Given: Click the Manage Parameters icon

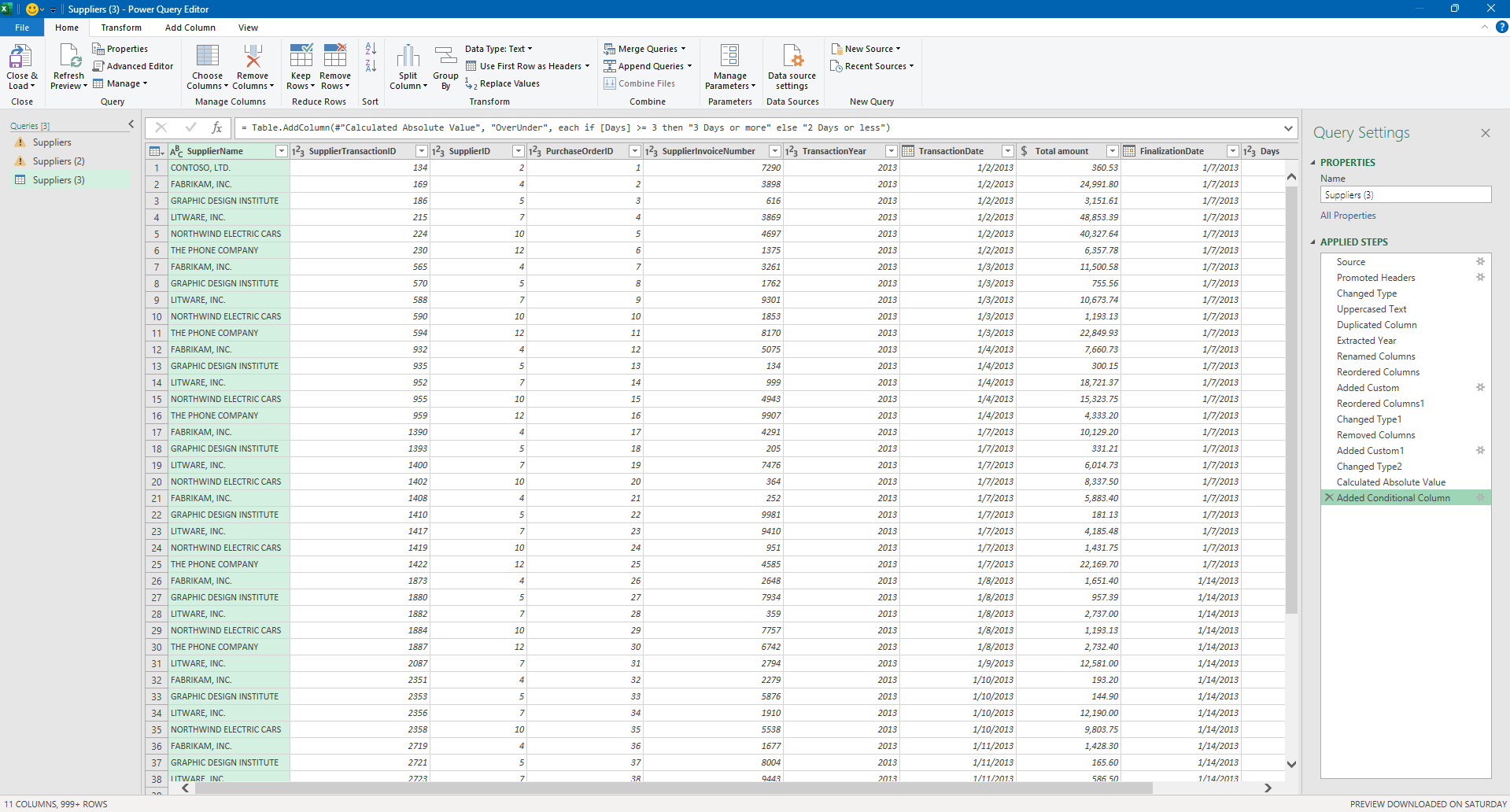Looking at the screenshot, I should 729,57.
